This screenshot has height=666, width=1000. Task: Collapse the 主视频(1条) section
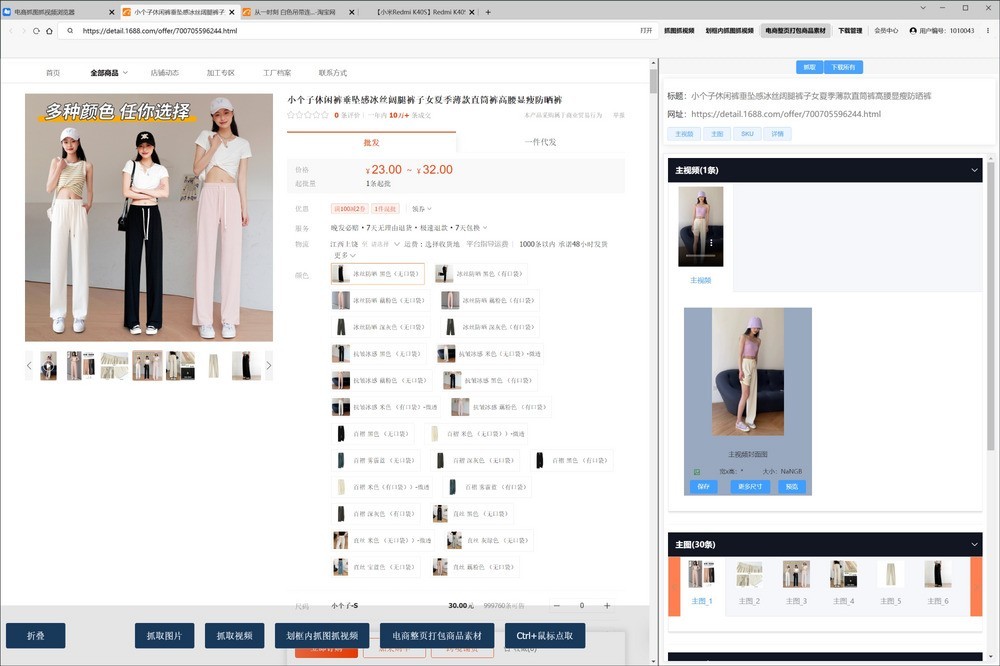click(x=975, y=170)
